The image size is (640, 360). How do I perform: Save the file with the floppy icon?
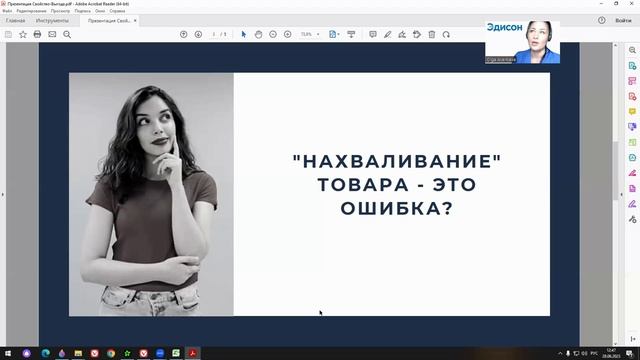[8, 35]
